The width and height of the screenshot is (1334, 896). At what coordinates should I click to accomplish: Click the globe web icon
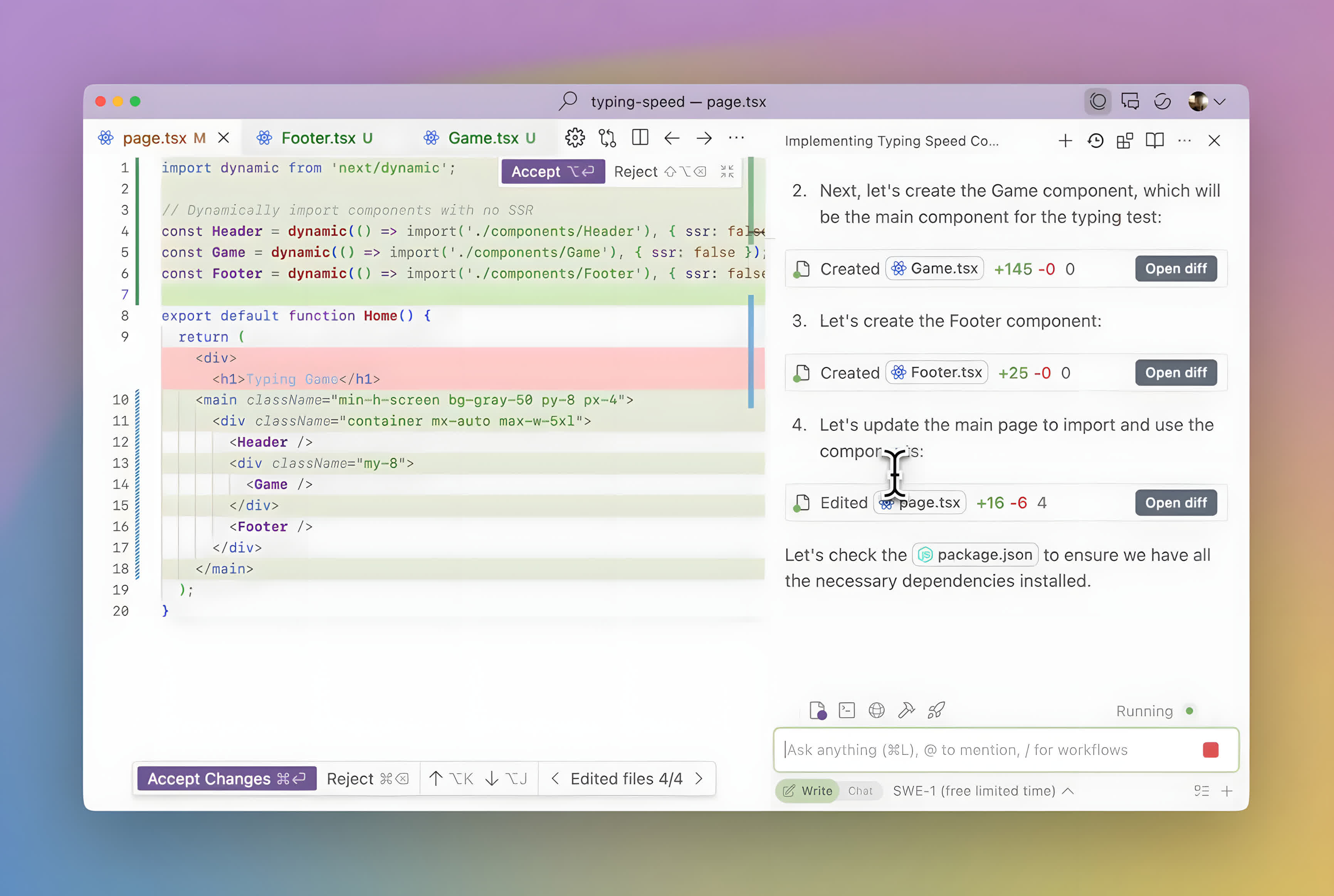click(x=876, y=710)
